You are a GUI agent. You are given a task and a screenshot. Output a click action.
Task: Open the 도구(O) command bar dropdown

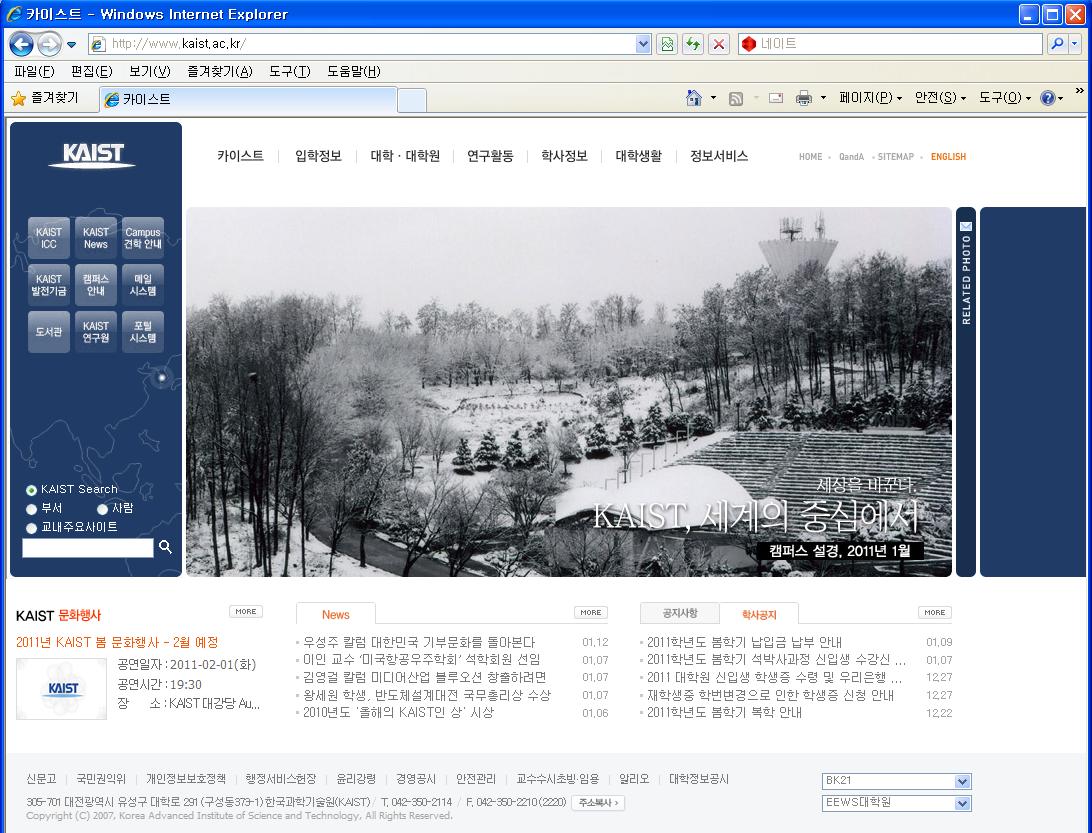click(1004, 98)
